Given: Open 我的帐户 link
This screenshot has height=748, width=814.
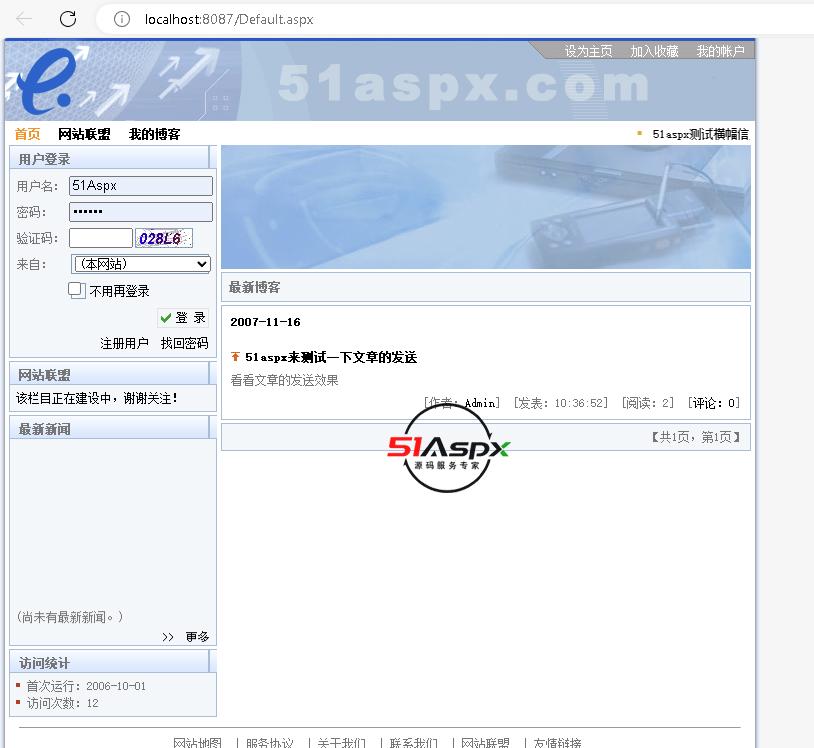Looking at the screenshot, I should (x=720, y=51).
